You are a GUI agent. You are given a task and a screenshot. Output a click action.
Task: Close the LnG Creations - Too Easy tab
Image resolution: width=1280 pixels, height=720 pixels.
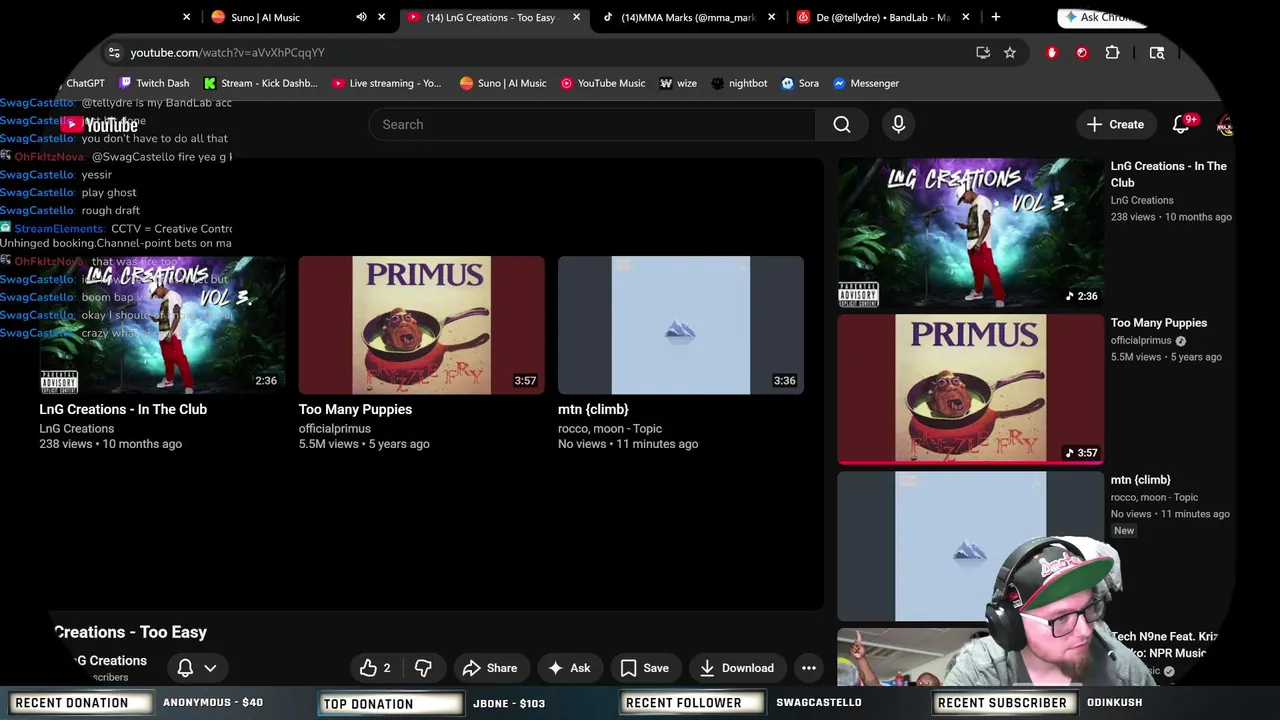pos(576,17)
